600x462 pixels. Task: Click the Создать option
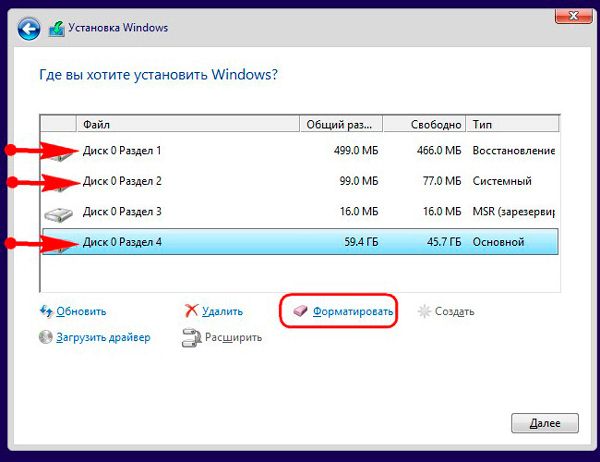tap(454, 311)
